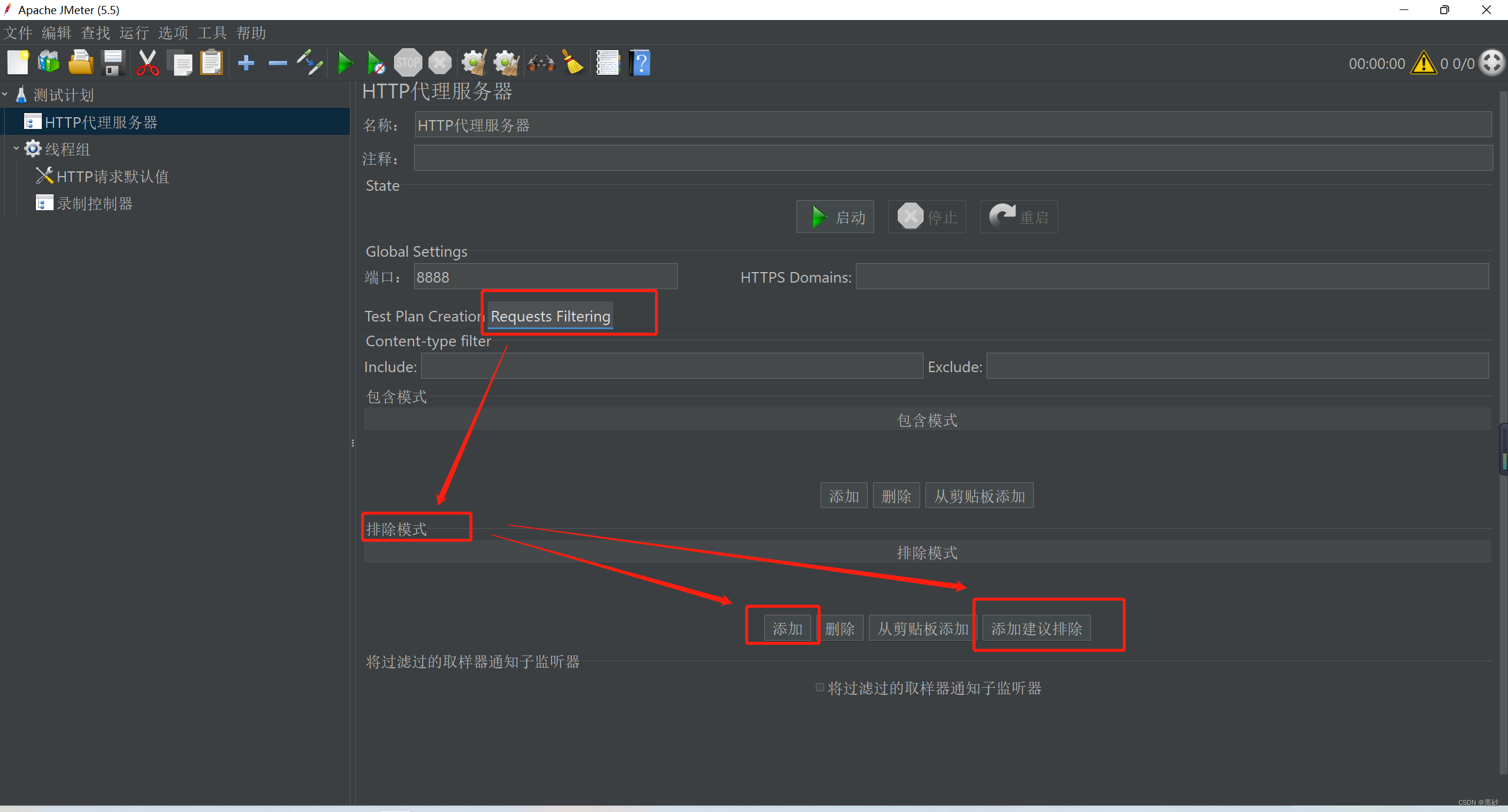Screen dimensions: 1508x812
Task: Click the binoculars Search icon
Action: point(541,62)
